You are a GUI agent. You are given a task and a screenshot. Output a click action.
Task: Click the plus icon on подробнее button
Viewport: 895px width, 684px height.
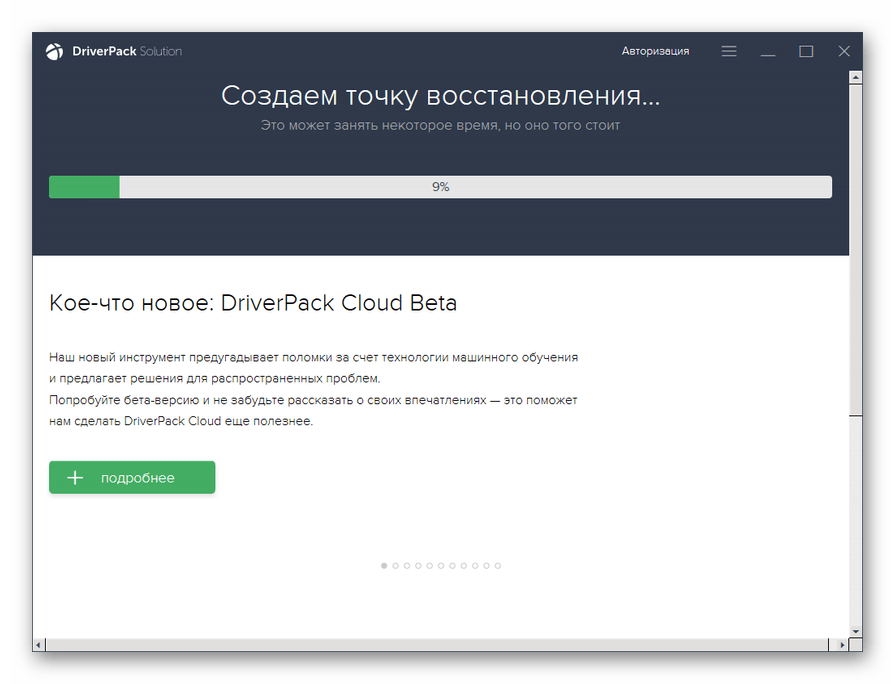coord(75,478)
